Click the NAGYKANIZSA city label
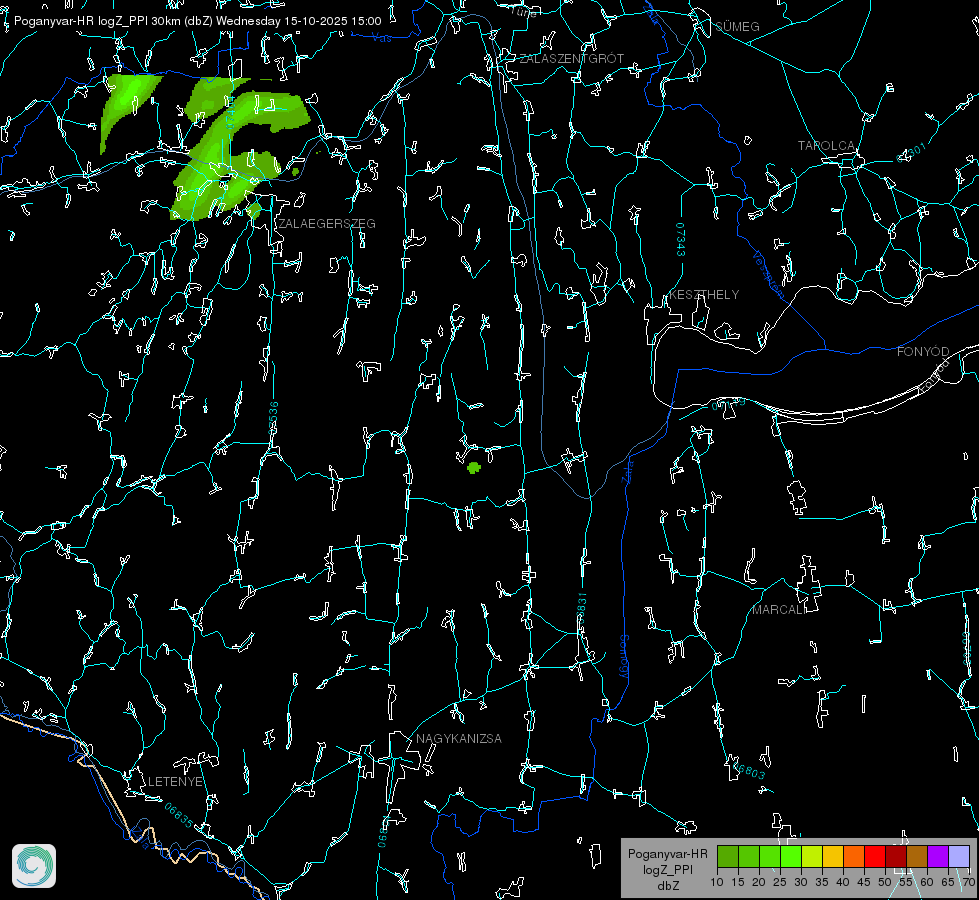The image size is (979, 900). [459, 738]
